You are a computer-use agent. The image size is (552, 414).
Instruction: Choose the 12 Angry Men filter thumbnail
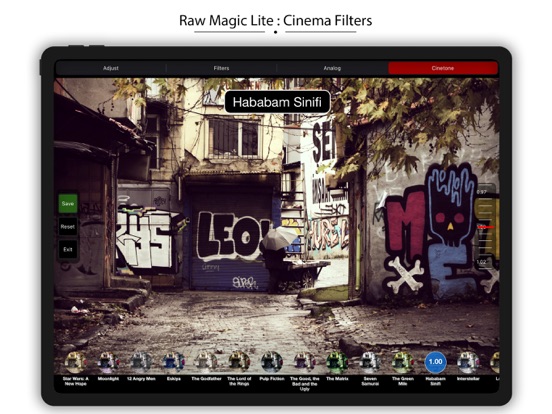click(141, 362)
